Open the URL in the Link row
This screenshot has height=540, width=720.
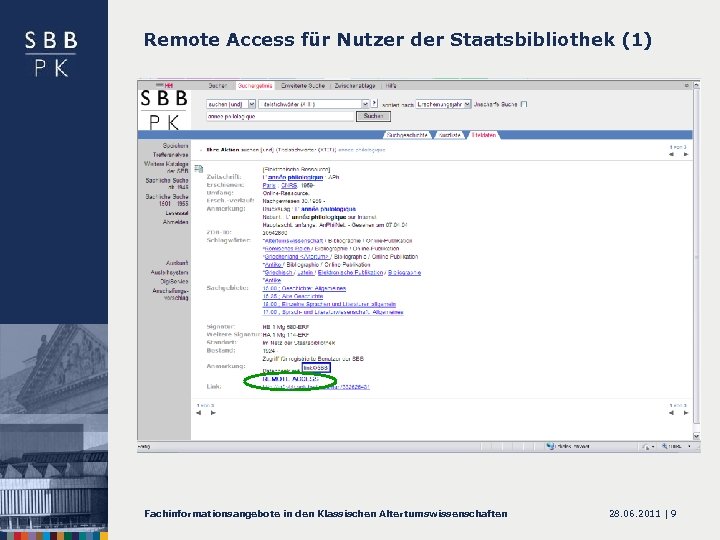[x=316, y=387]
